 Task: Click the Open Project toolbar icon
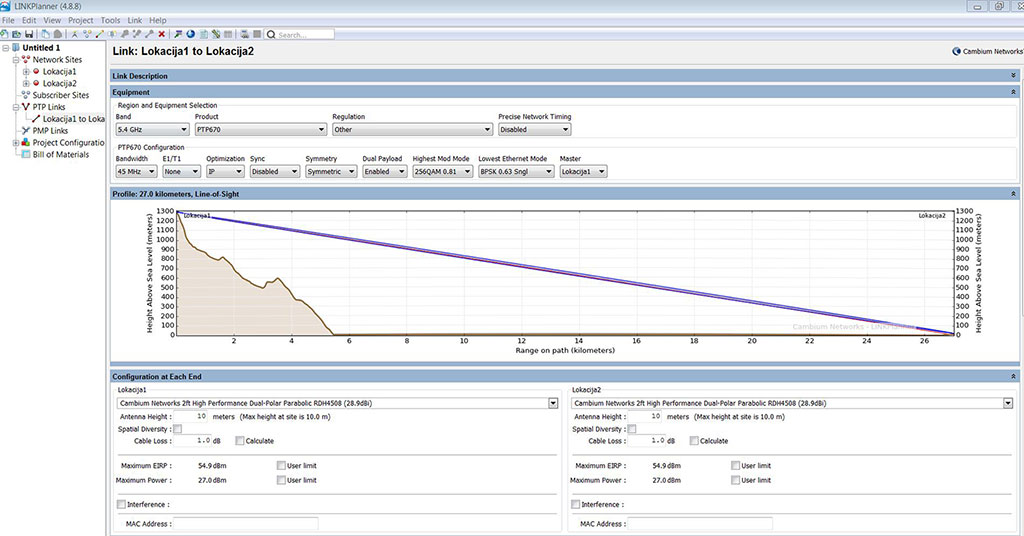tap(16, 34)
